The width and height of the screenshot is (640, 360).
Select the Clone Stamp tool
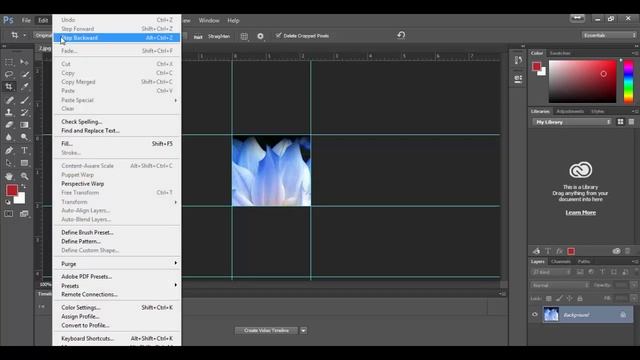tap(9, 112)
